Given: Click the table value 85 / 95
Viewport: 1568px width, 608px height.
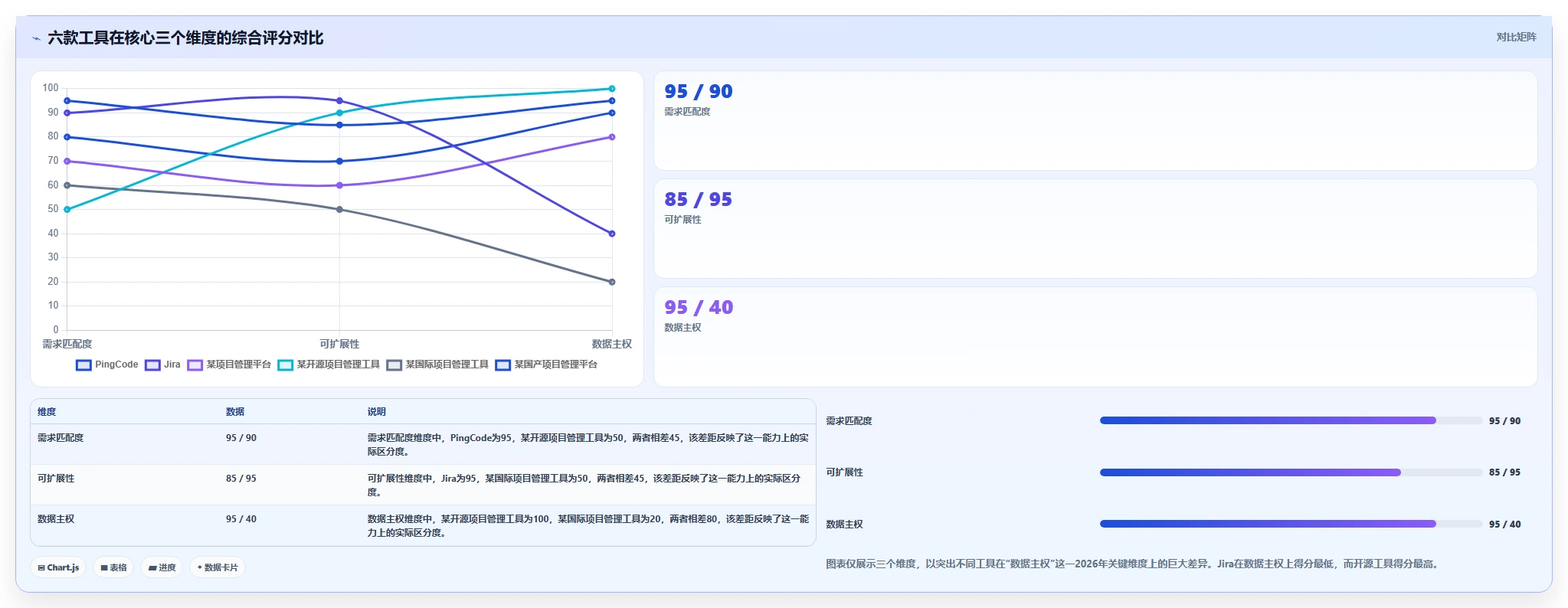Looking at the screenshot, I should (241, 479).
